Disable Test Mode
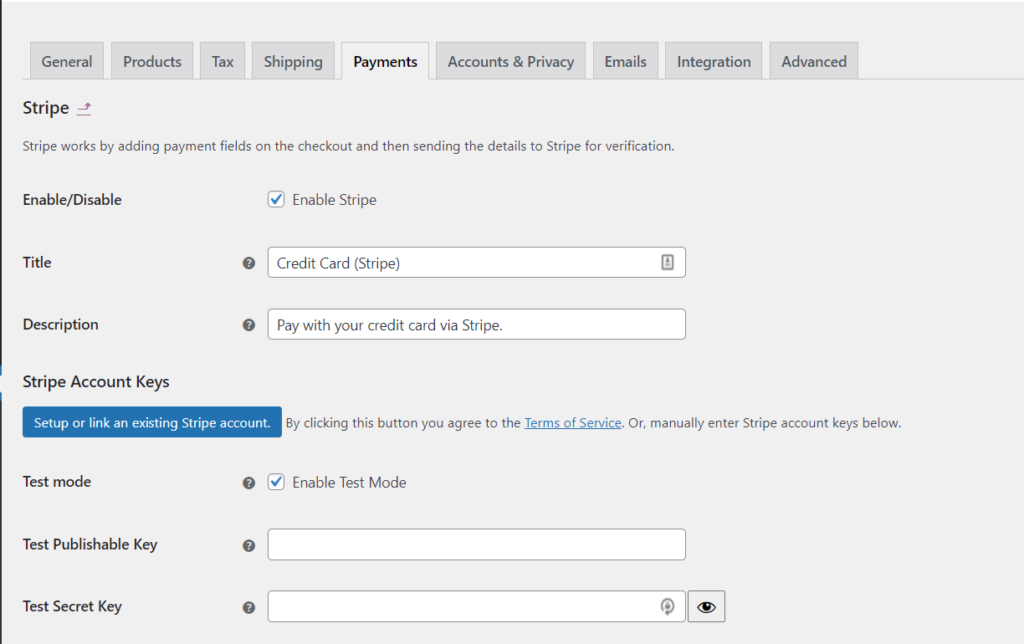The image size is (1024, 644). 276,482
